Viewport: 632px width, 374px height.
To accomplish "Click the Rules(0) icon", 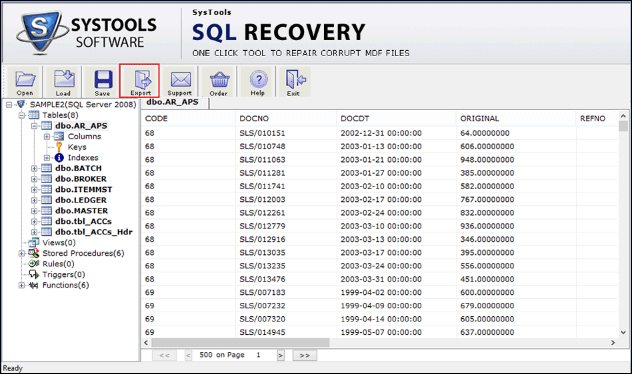I will click(x=34, y=264).
